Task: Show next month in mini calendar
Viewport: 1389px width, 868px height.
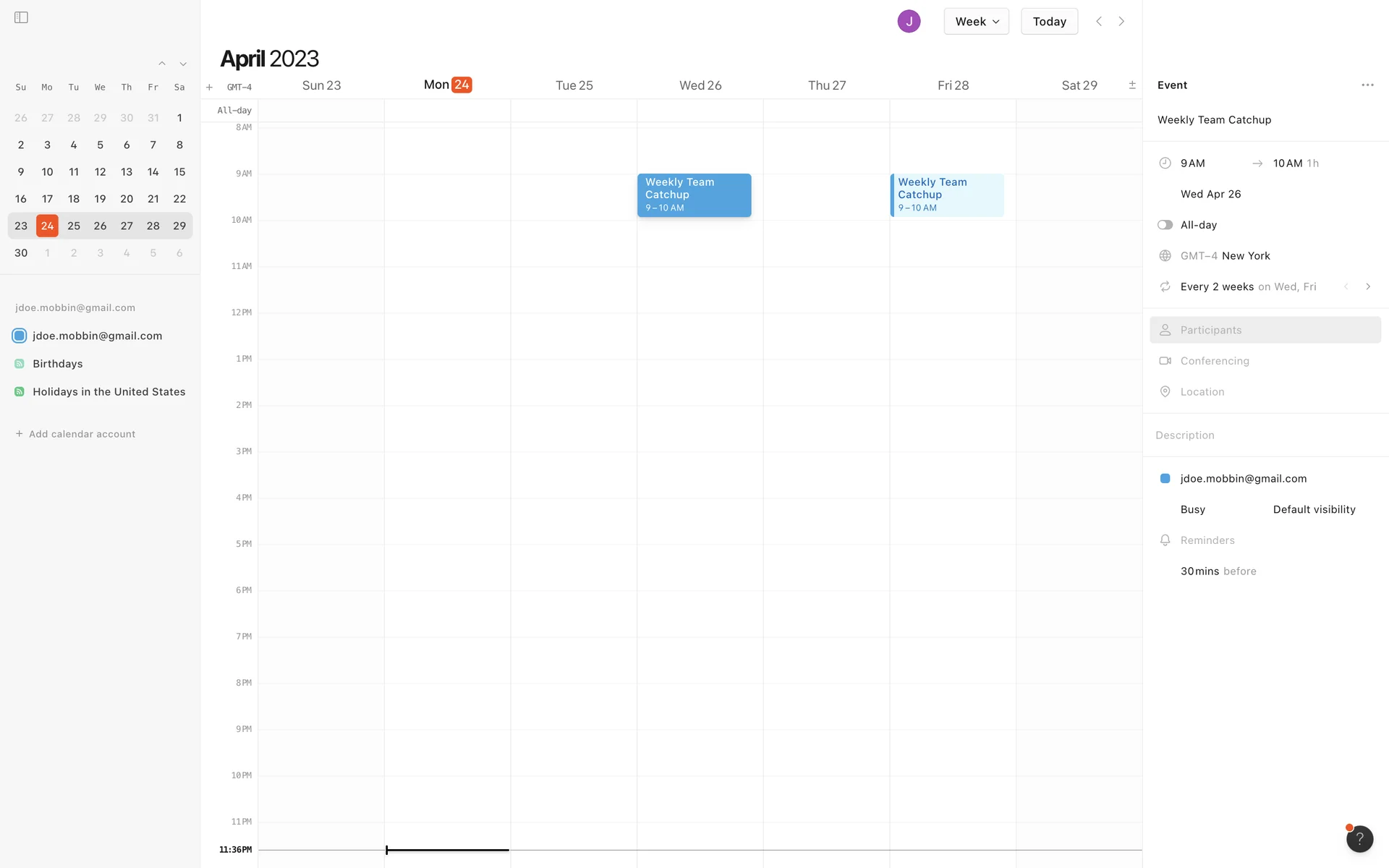Action: pos(183,64)
